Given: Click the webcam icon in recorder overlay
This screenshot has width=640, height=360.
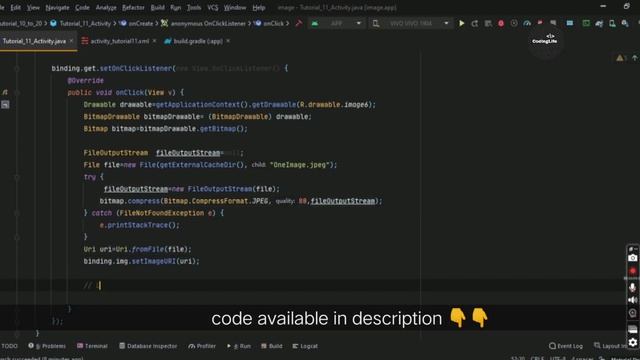Looking at the screenshot, I should coord(633,313).
